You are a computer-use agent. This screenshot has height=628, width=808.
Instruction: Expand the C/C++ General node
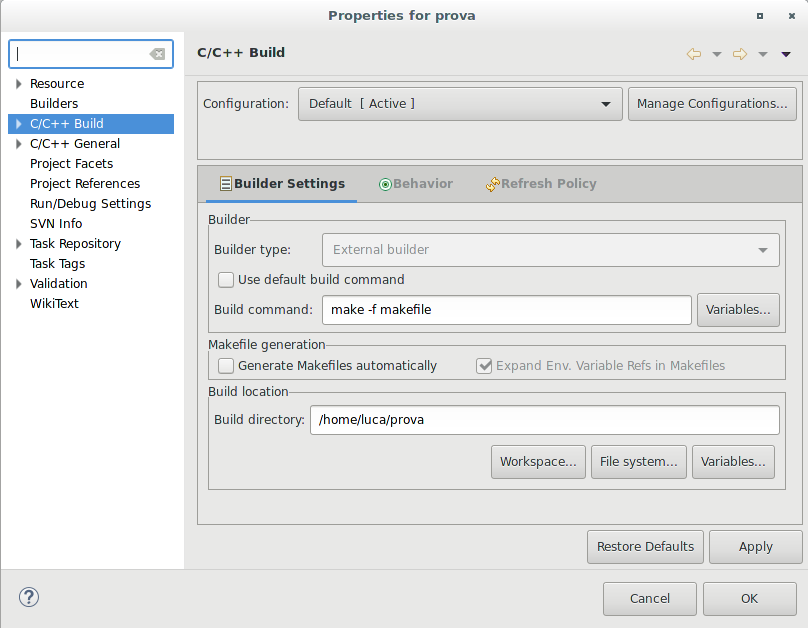[19, 144]
